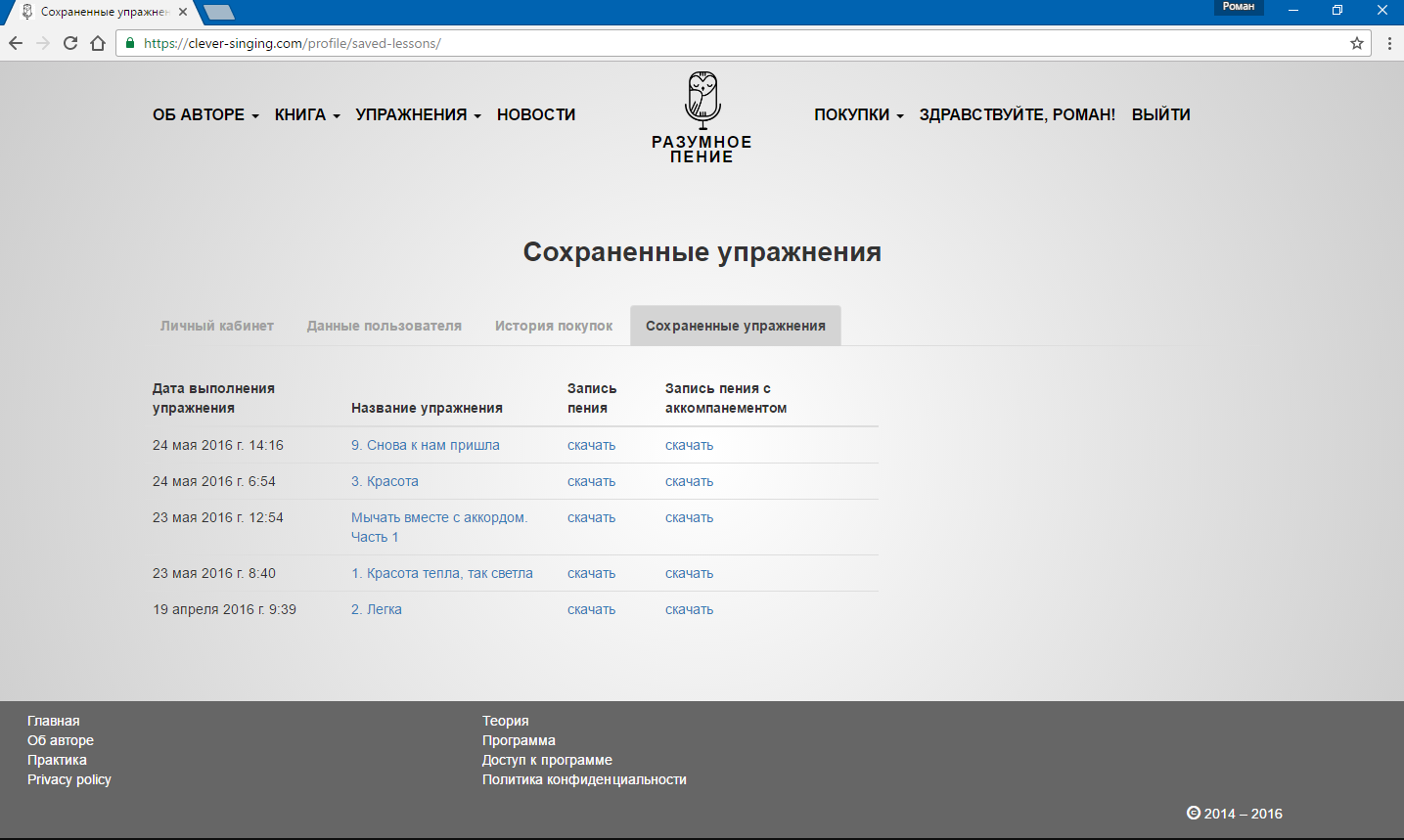Image resolution: width=1404 pixels, height=840 pixels.
Task: Download singing recording for Снова к нам пришла
Action: click(x=592, y=445)
